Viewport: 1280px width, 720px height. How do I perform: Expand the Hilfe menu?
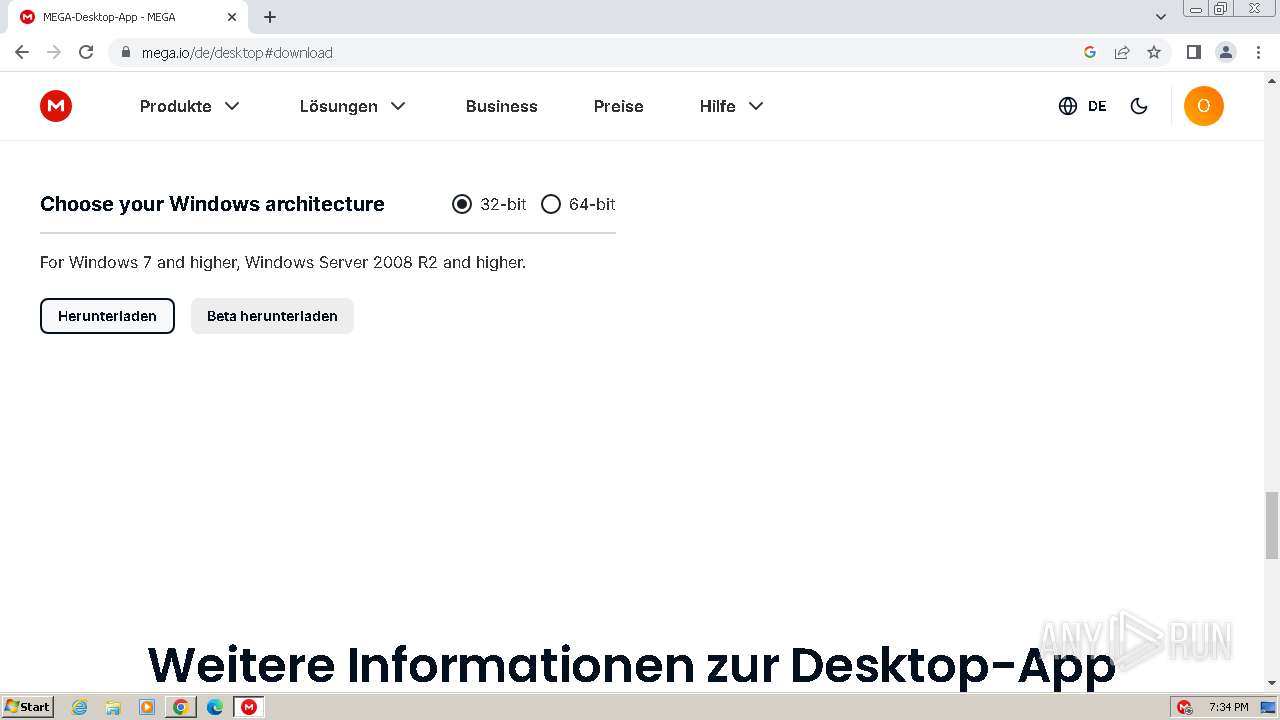click(732, 106)
